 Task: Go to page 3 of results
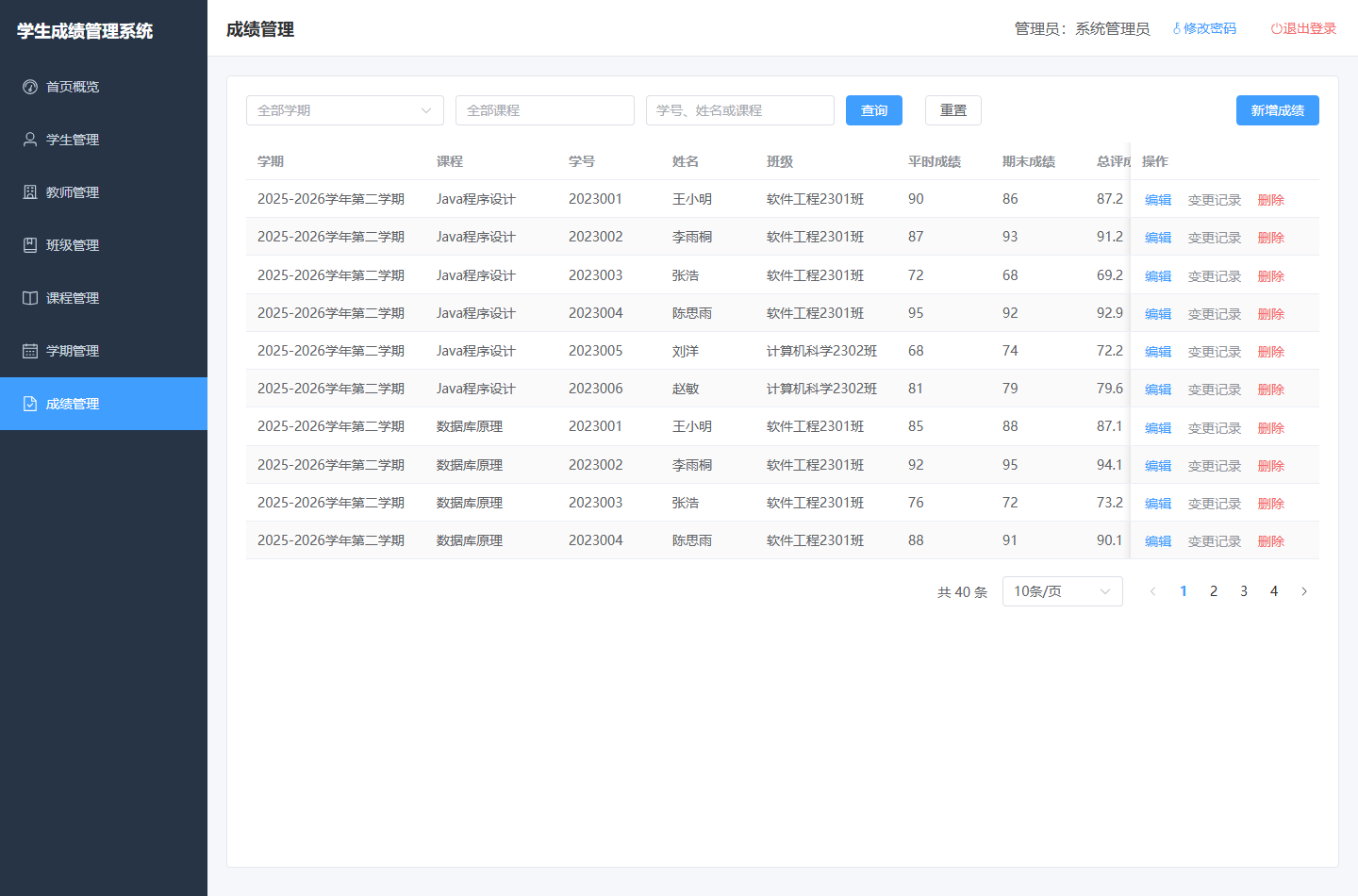coord(1244,591)
